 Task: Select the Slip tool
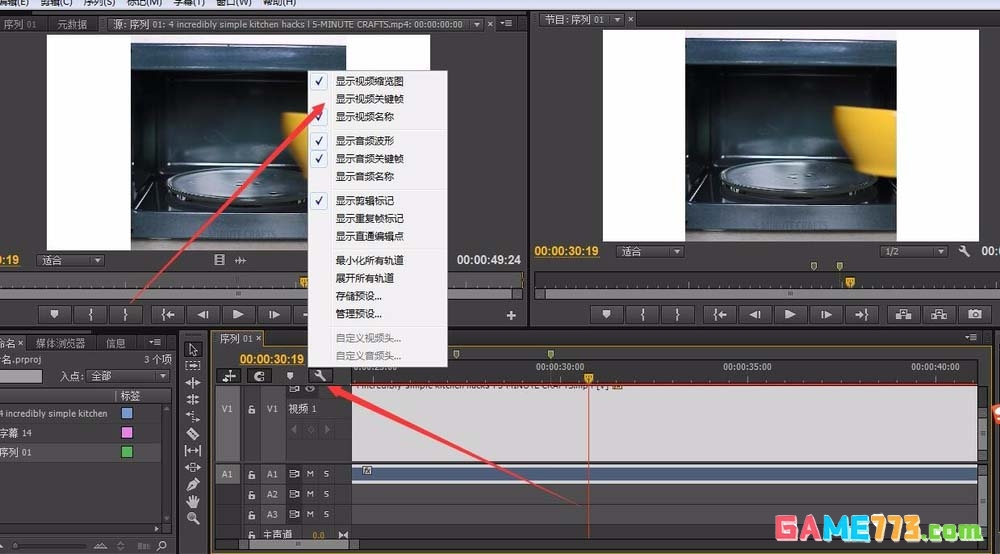coord(193,451)
